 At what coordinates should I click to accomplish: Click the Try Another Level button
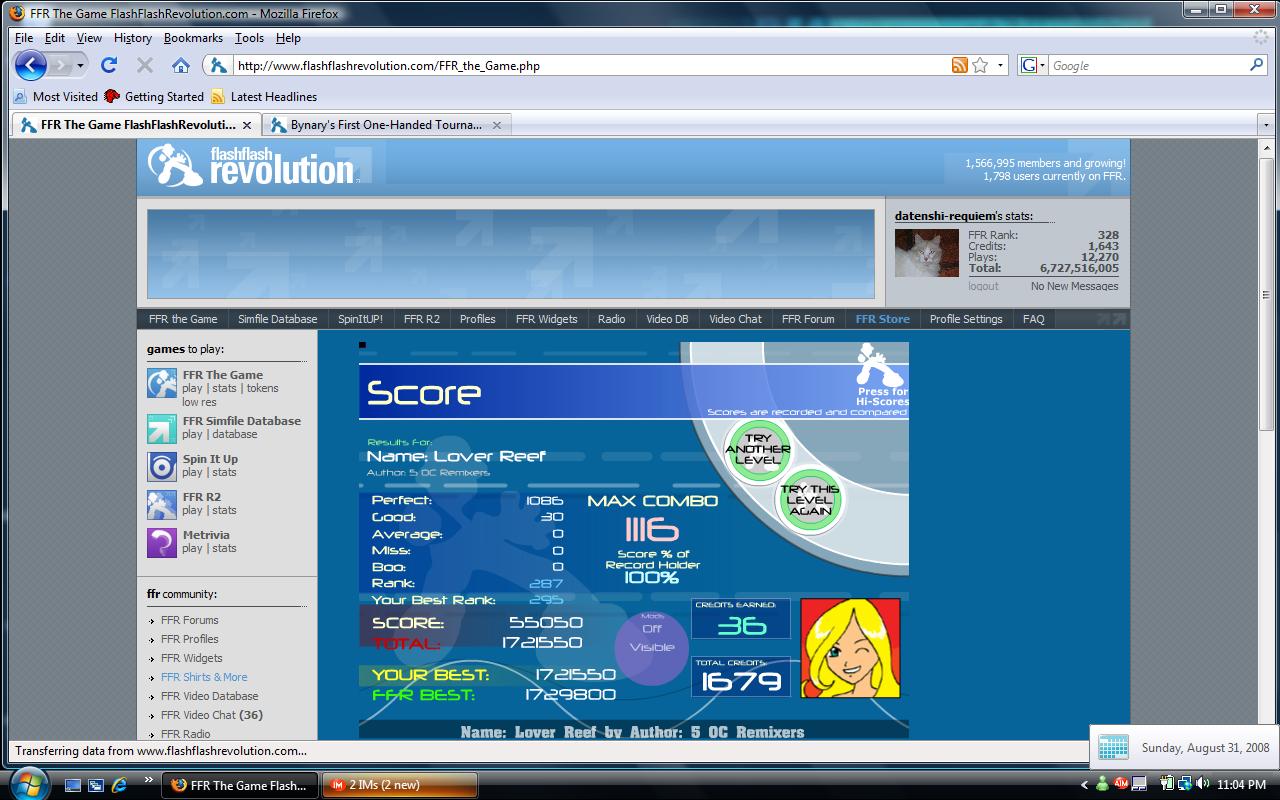click(x=757, y=450)
